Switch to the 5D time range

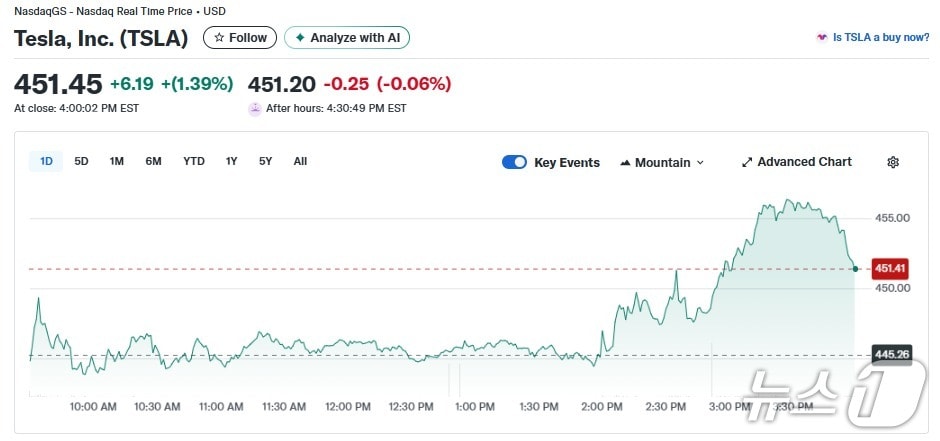(82, 161)
